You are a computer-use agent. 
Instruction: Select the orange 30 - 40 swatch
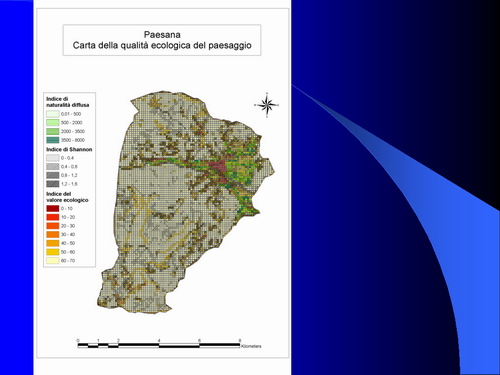53,235
